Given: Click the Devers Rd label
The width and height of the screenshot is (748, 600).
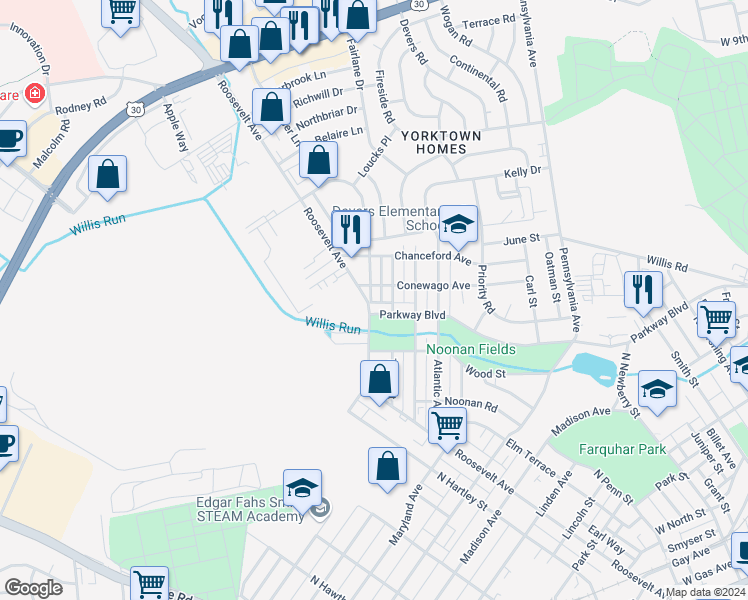Looking at the screenshot, I should point(413,41).
